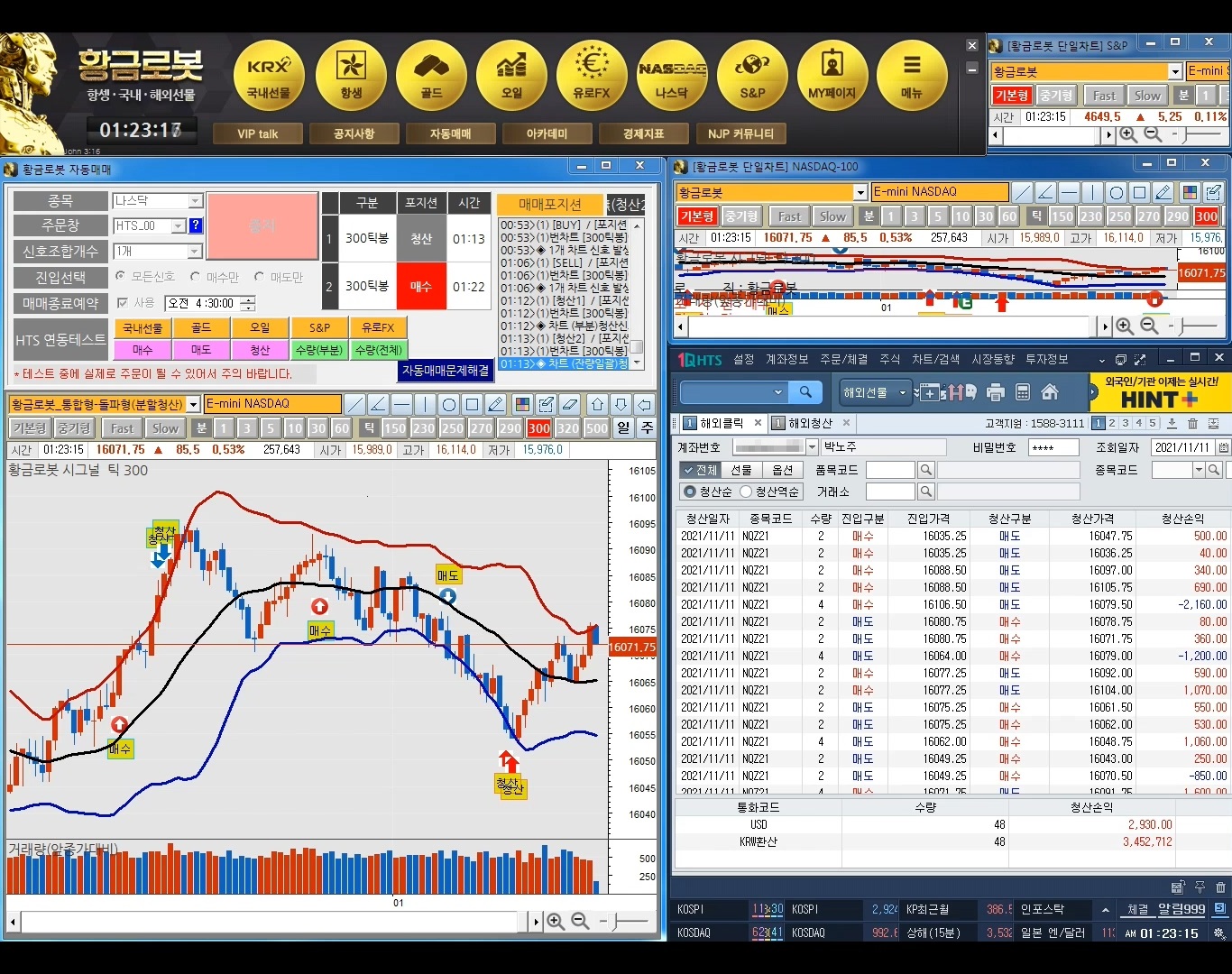Open the 골드 gold icon

(x=431, y=76)
